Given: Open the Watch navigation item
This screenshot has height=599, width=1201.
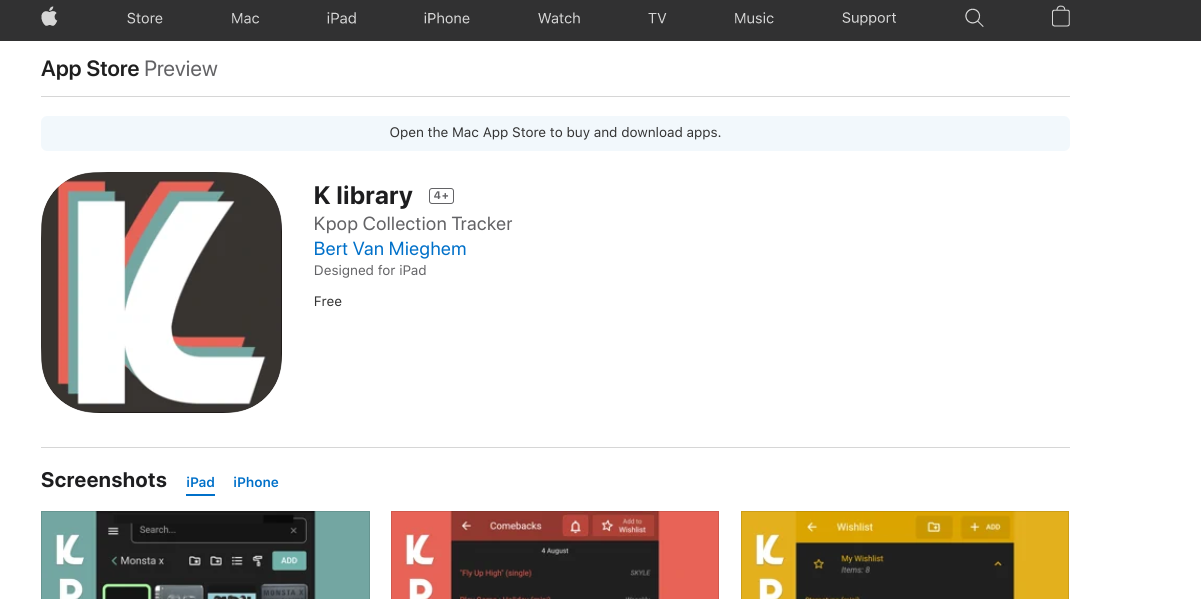Looking at the screenshot, I should (559, 18).
